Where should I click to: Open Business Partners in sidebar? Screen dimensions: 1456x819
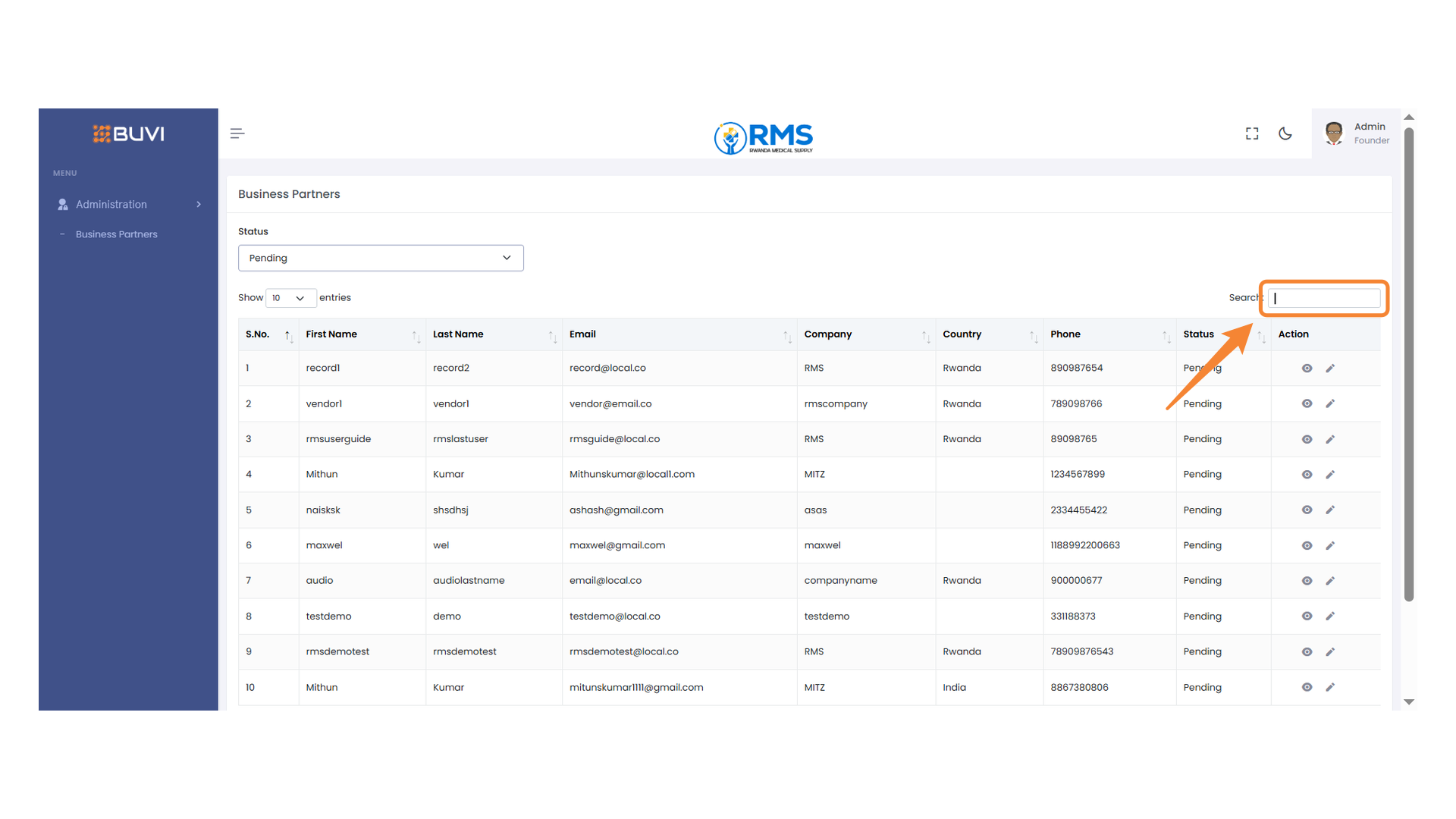pyautogui.click(x=116, y=234)
